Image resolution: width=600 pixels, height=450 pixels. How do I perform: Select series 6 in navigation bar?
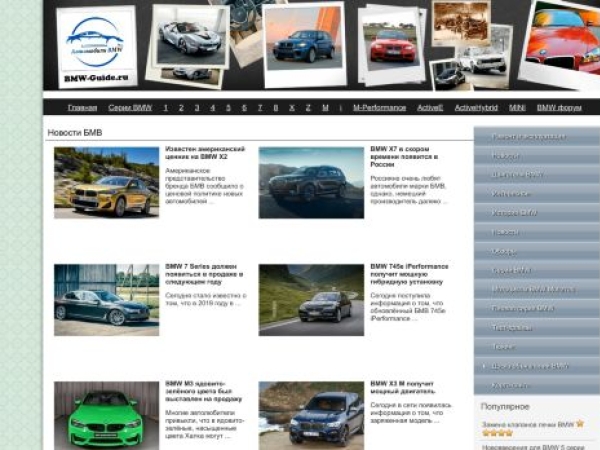click(244, 108)
